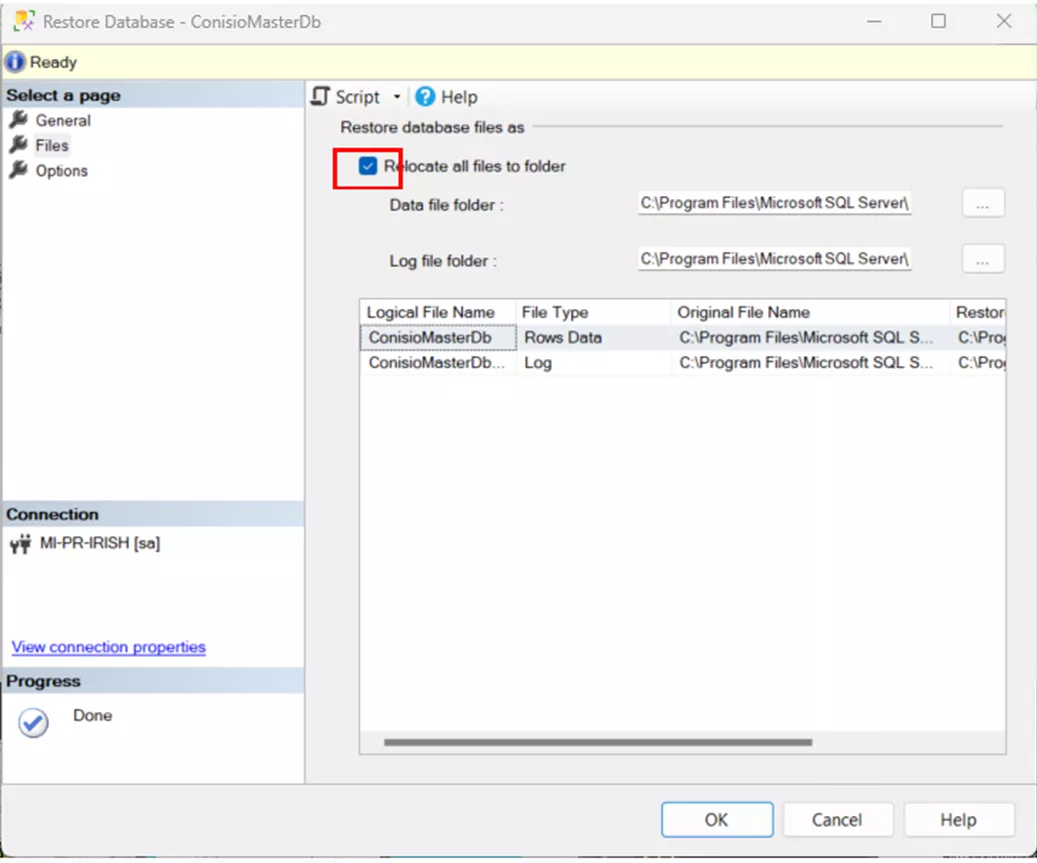The image size is (1037, 863).
Task: Click inside the Data file folder path field
Action: (774, 204)
